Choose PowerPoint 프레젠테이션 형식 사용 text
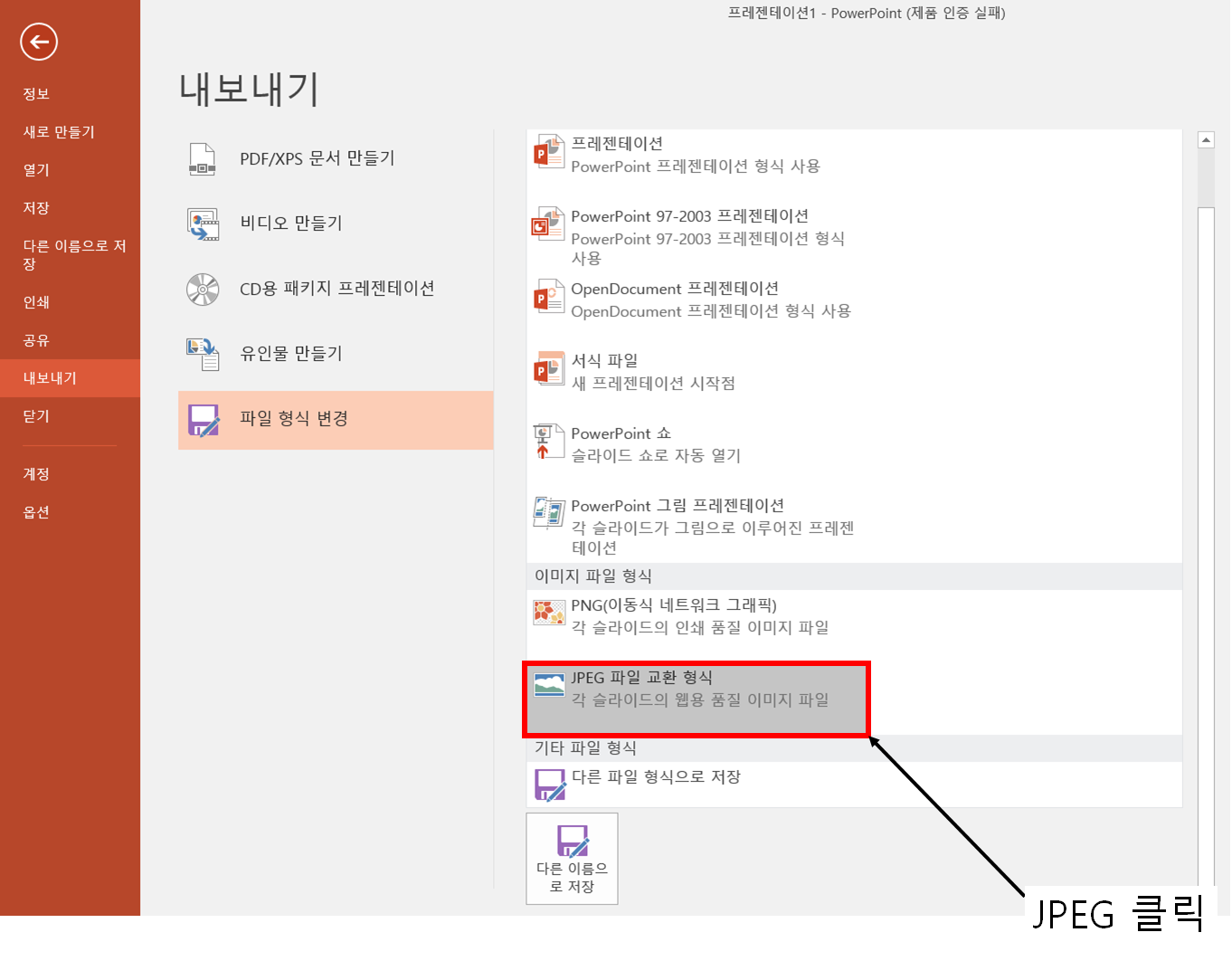This screenshot has width=1232, height=961. pyautogui.click(x=696, y=167)
